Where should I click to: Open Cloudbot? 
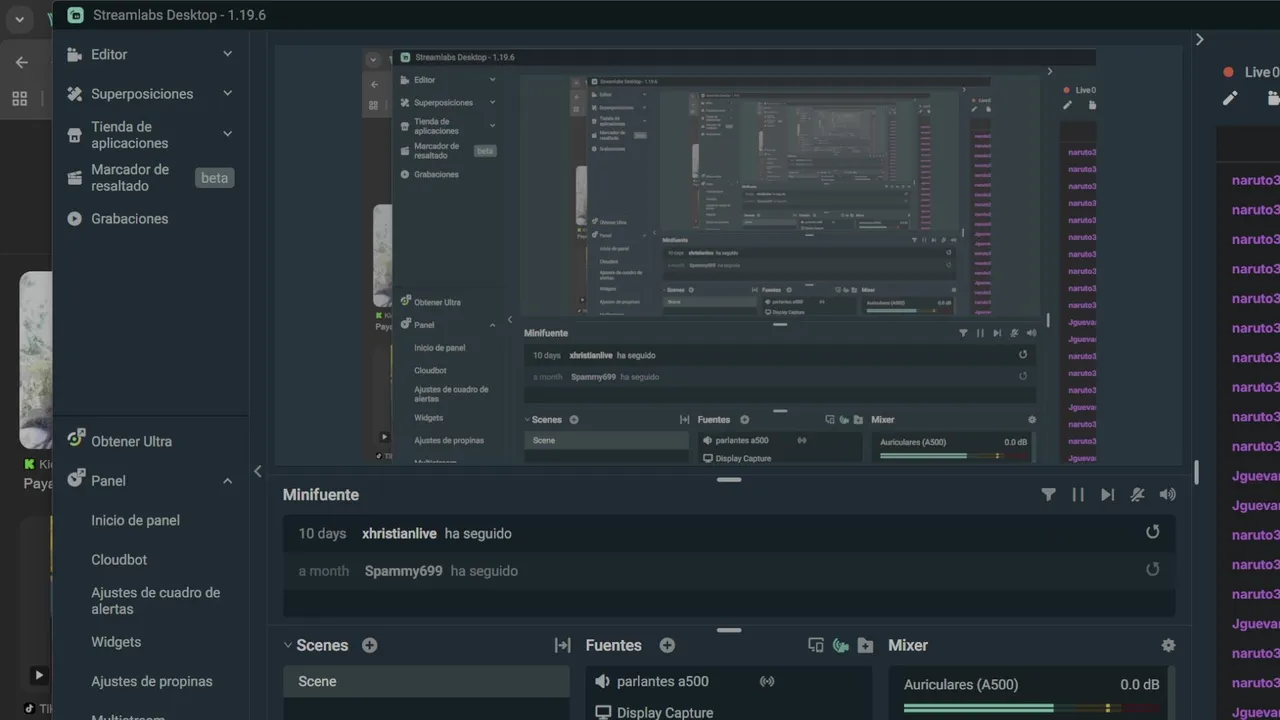coord(119,560)
